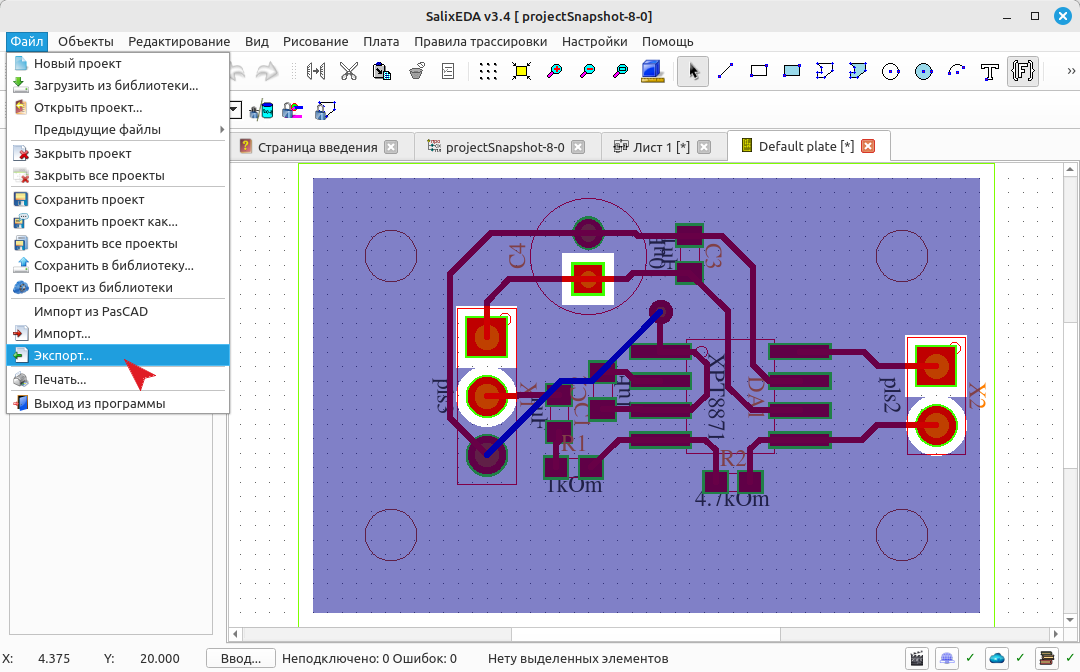Open the dropdown arrow on second toolbar
Viewport: 1080px width, 672px height.
pyautogui.click(x=235, y=110)
